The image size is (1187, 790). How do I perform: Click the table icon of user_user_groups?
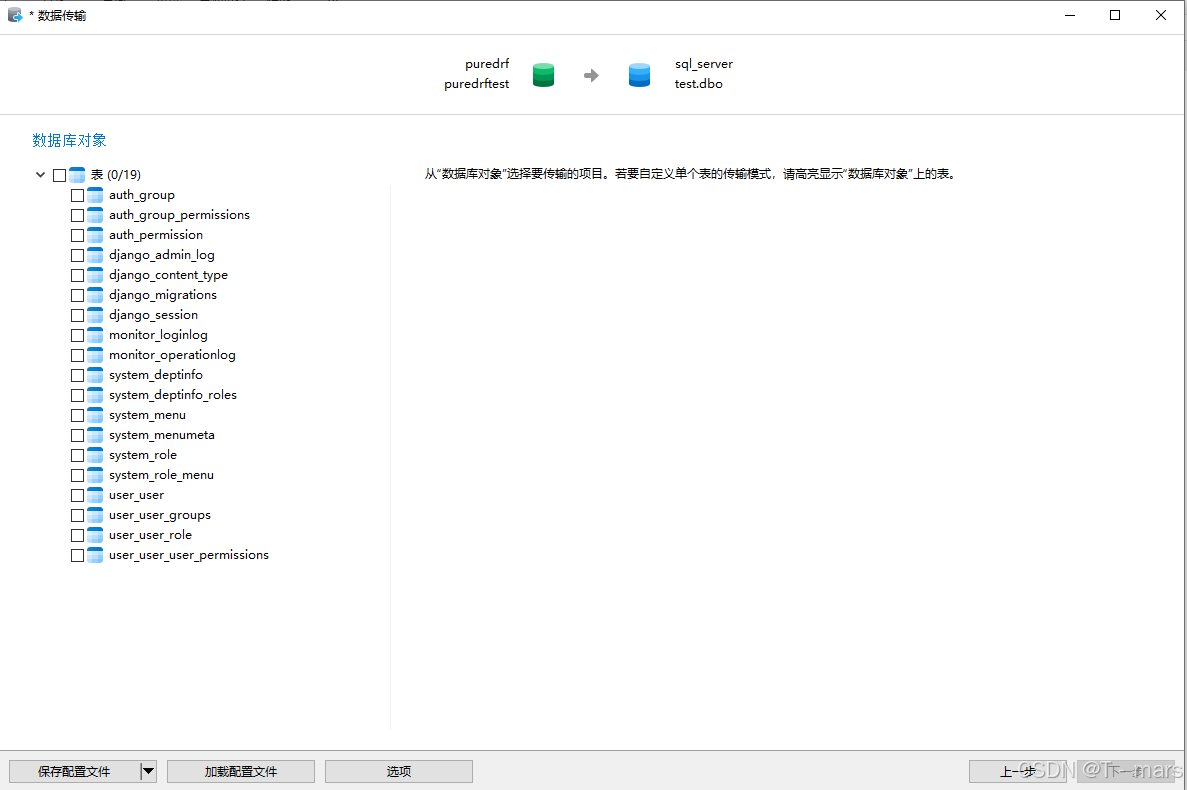coord(95,516)
